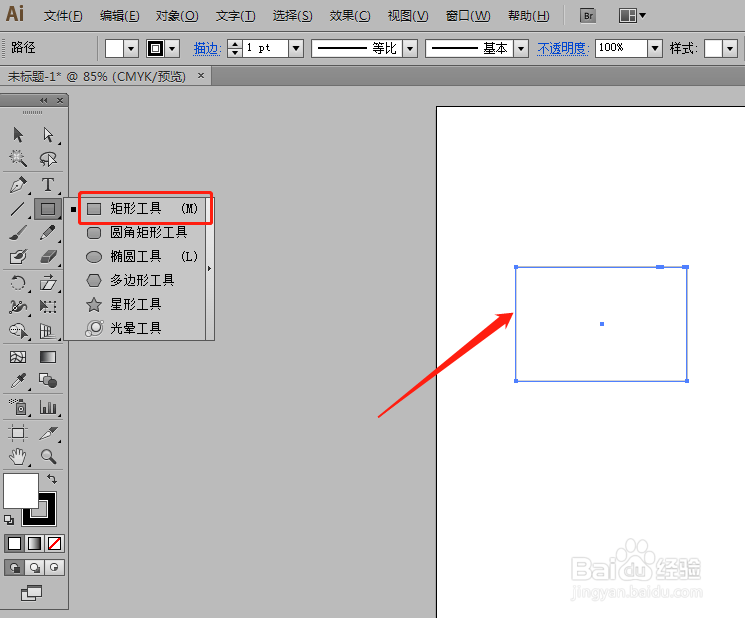The image size is (745, 618).
Task: Select the Line Segment tool
Action: (18, 209)
